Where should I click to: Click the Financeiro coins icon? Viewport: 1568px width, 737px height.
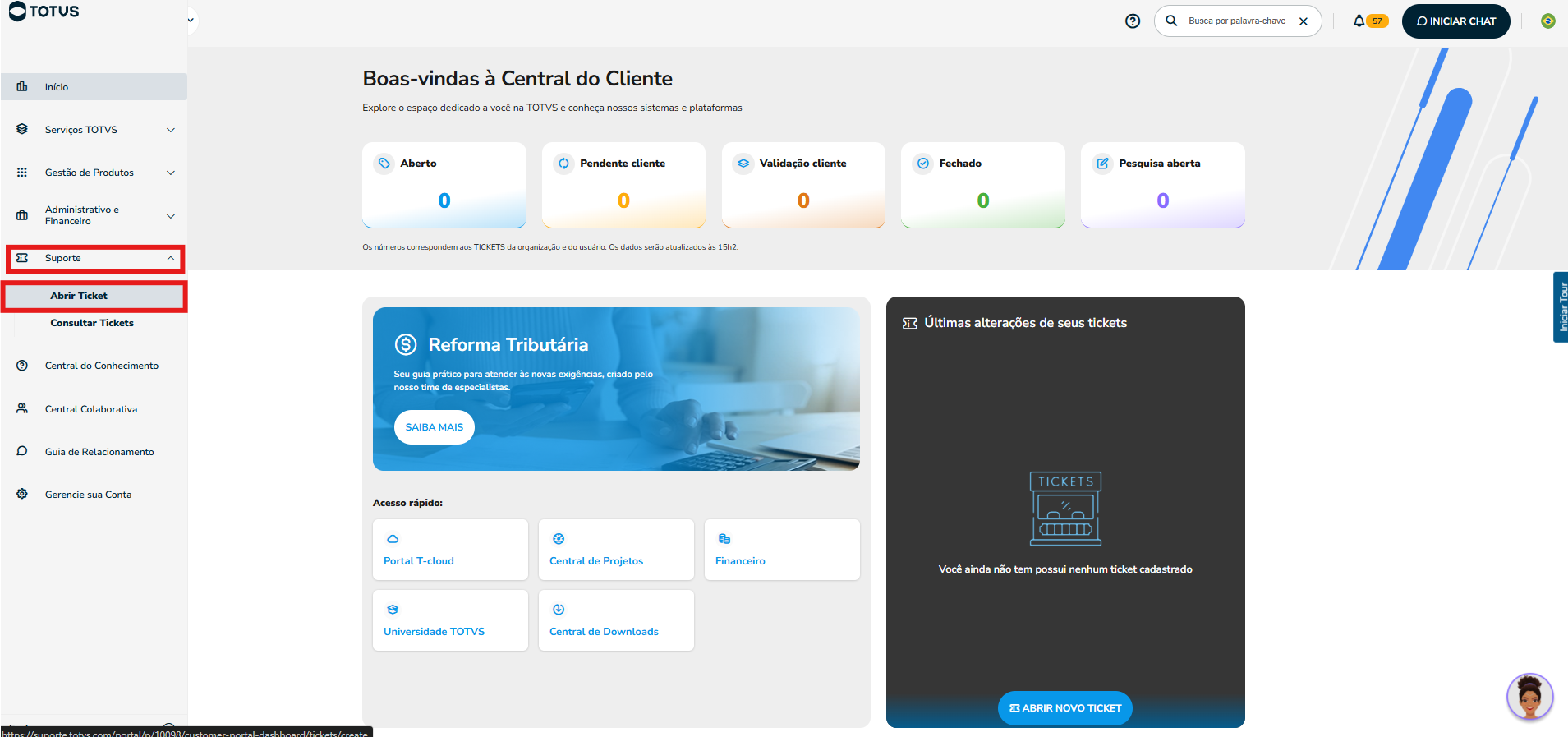pos(724,539)
